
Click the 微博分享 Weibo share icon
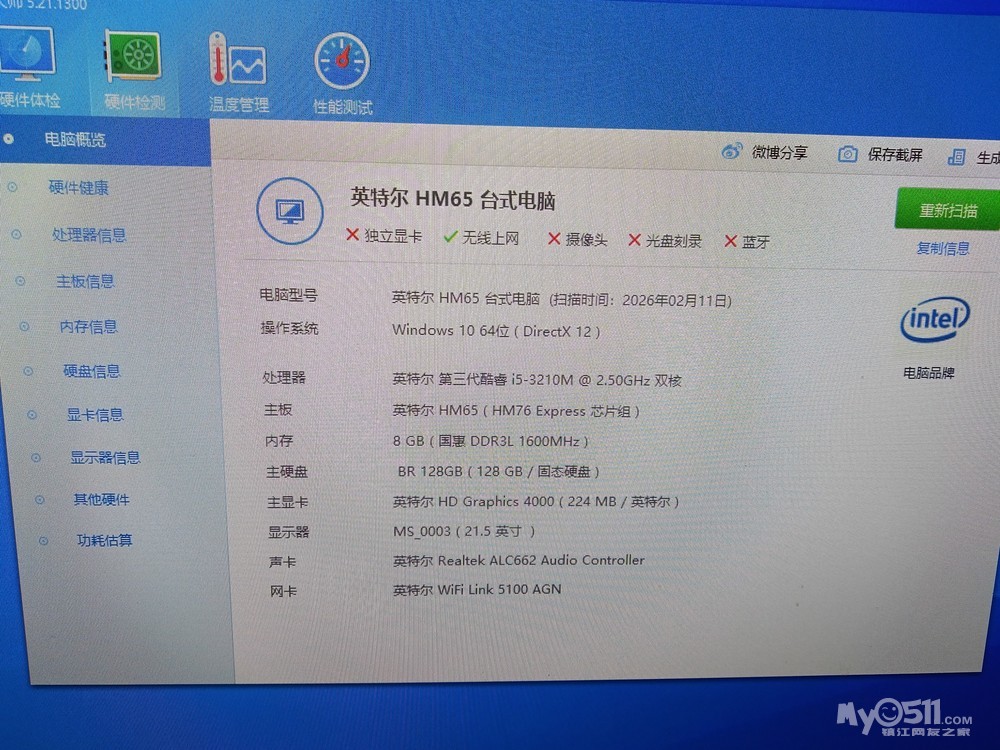[x=733, y=152]
